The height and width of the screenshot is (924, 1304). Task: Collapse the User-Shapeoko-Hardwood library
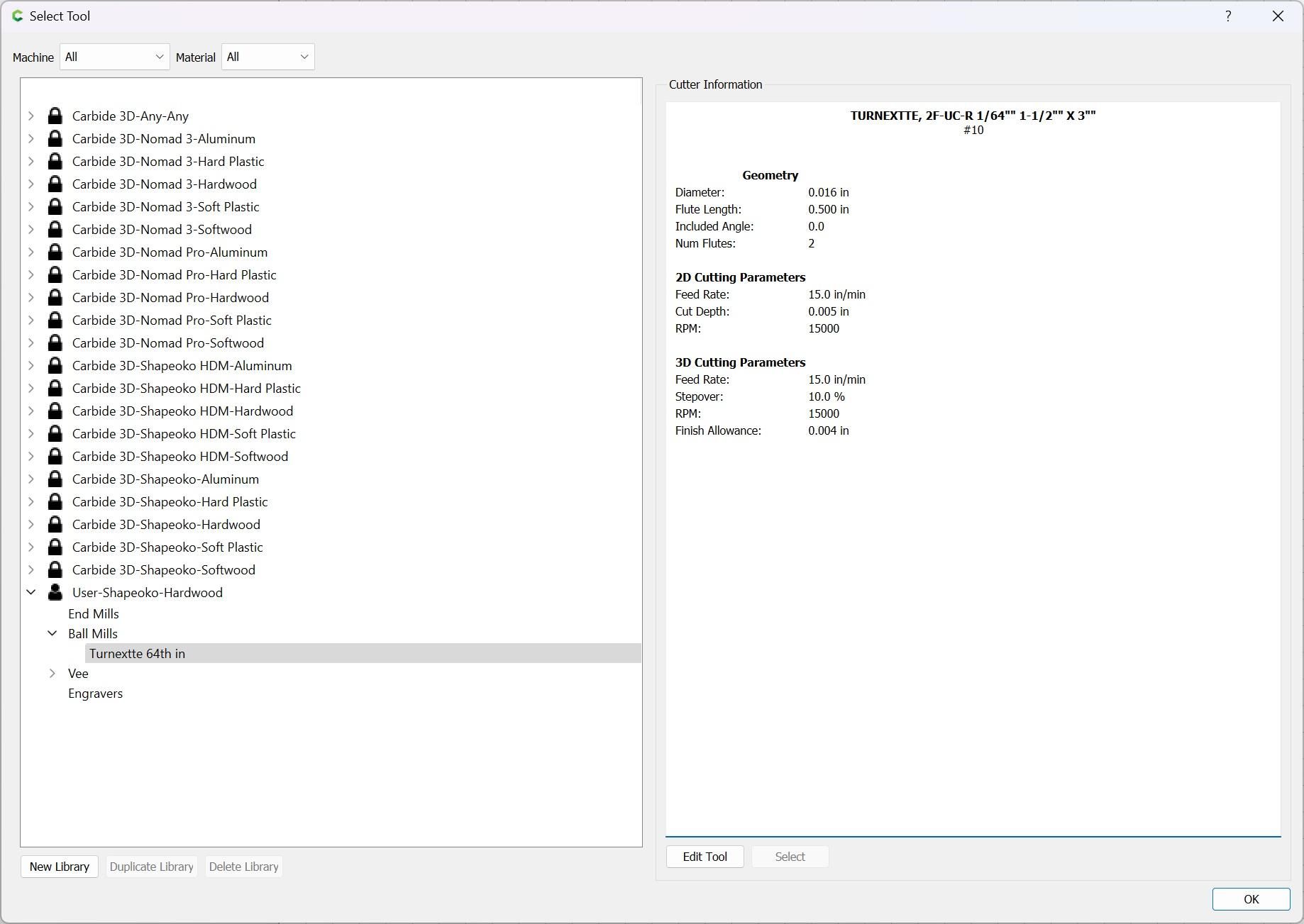pos(31,592)
